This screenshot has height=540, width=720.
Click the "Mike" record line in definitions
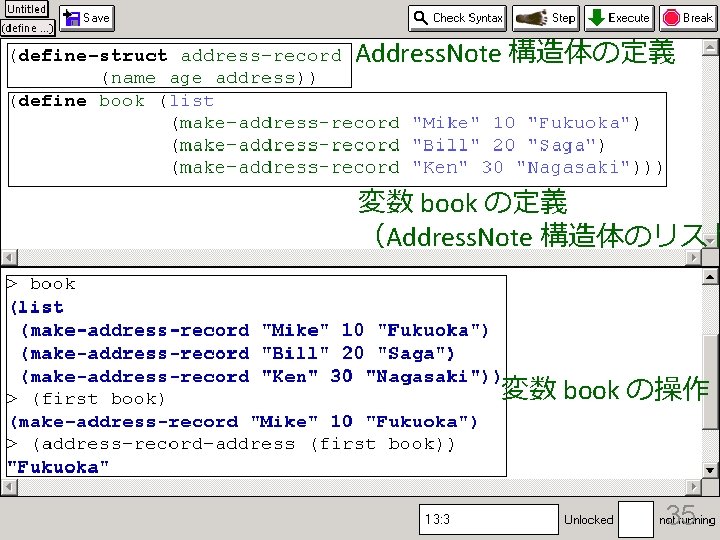pos(406,123)
